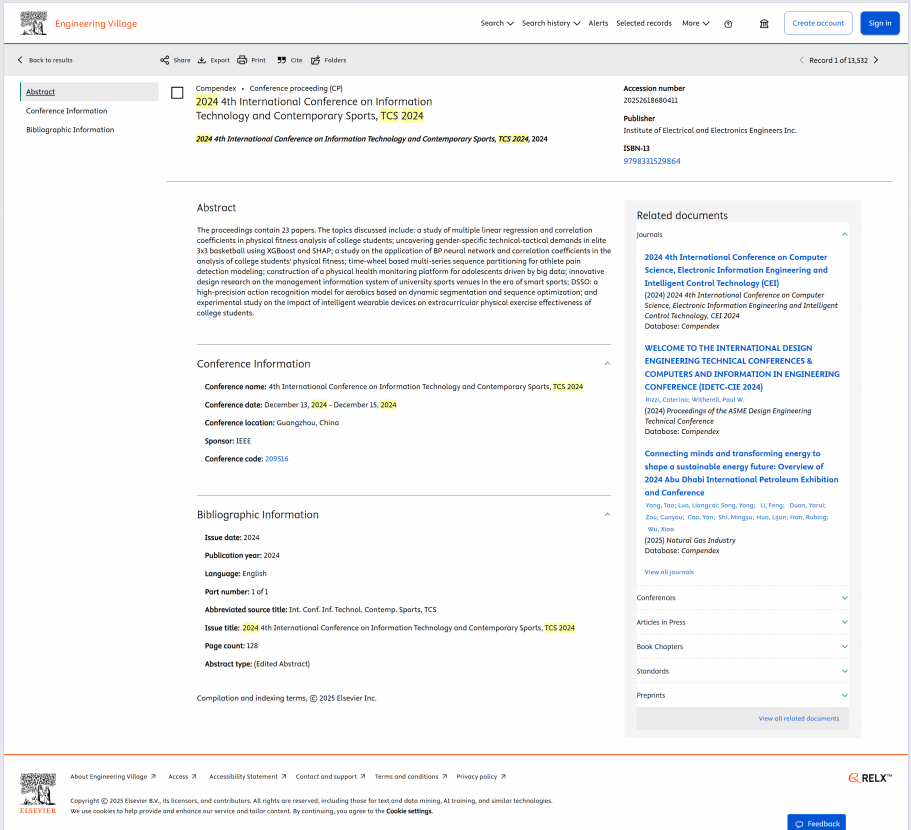
Task: Open Access footer link
Action: click(182, 777)
